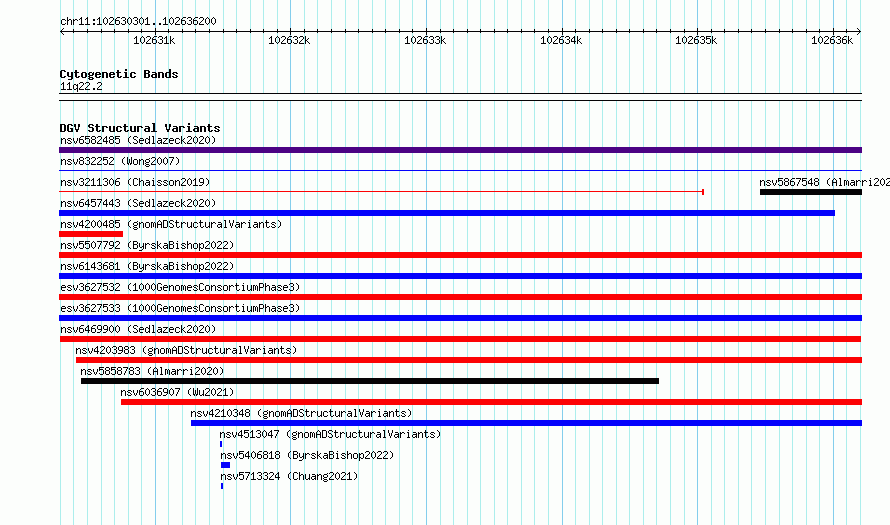Image resolution: width=890 pixels, height=525 pixels.
Task: Click the blue nsv4210348 variant bar
Action: pos(527,423)
